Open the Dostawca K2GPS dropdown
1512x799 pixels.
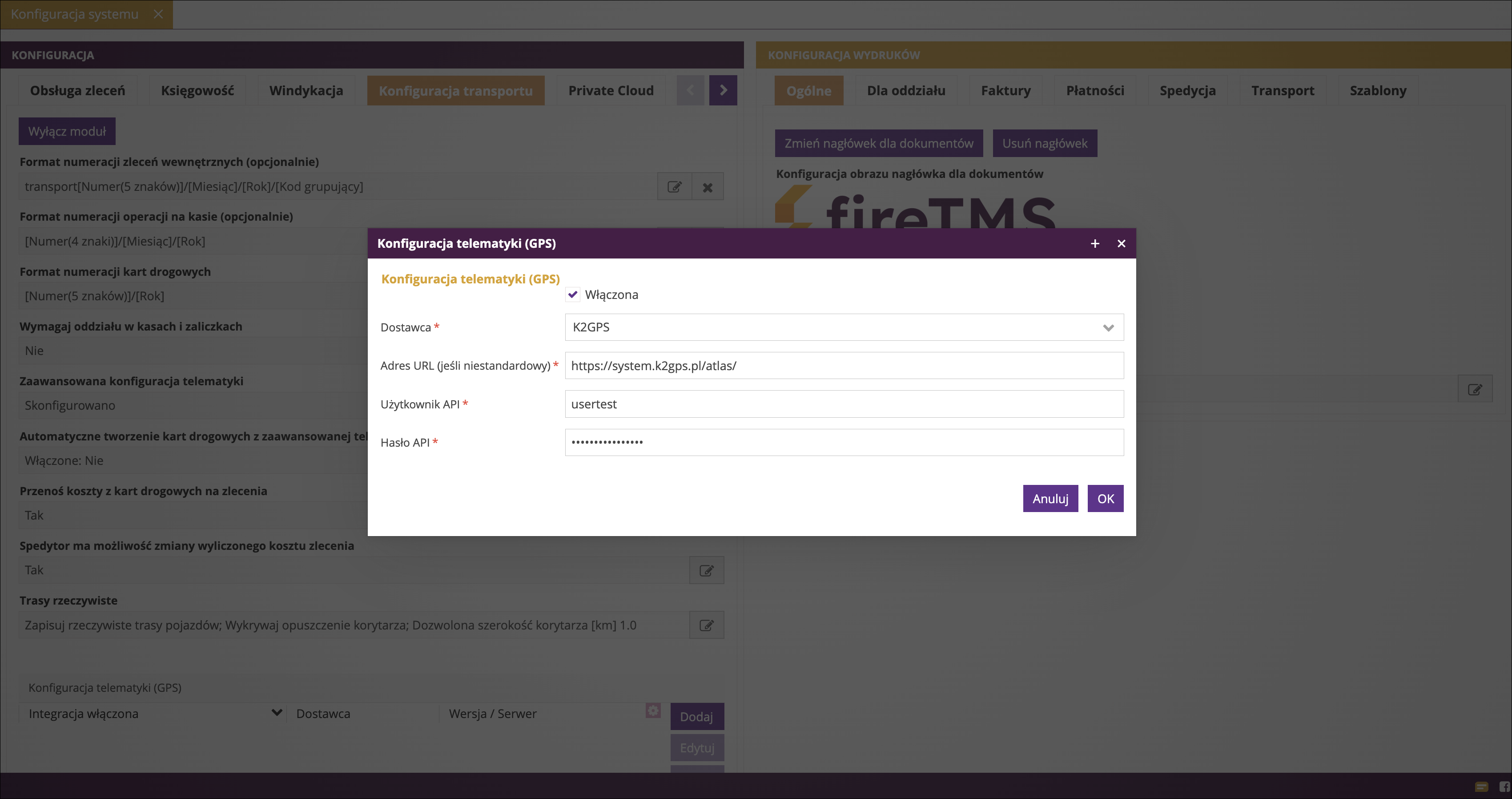844,327
